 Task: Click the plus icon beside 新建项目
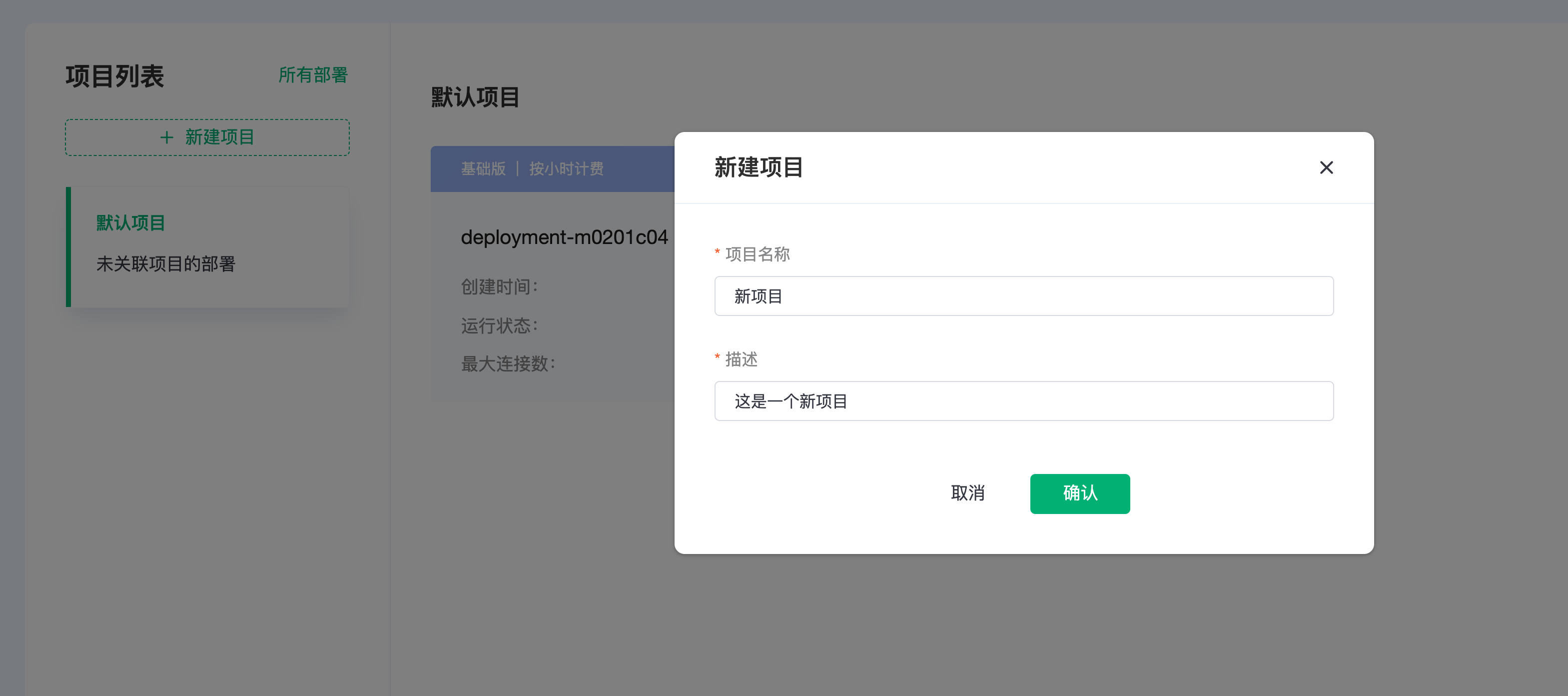[x=167, y=137]
